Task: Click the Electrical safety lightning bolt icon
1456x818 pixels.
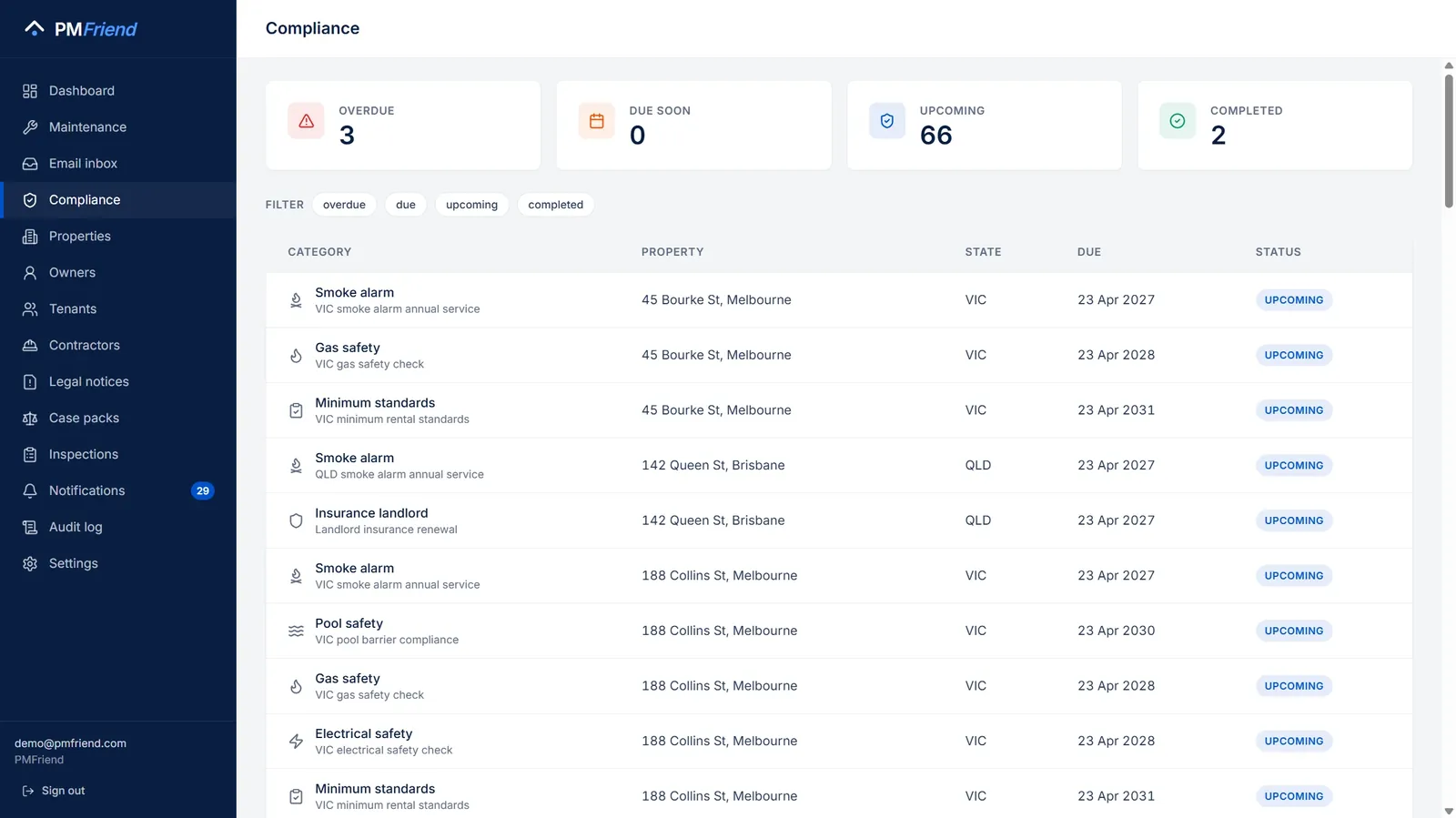Action: pyautogui.click(x=296, y=742)
